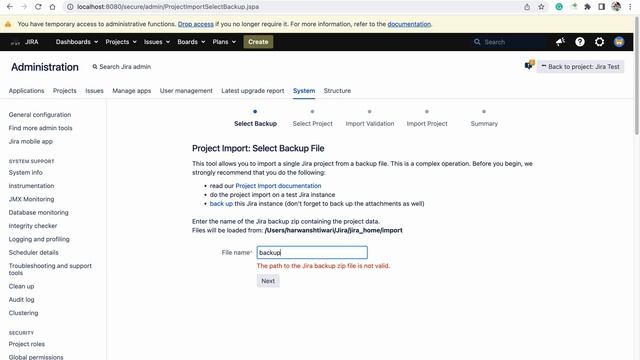Go forward with browser forward arrow
Image resolution: width=640 pixels, height=360 pixels.
(24, 7)
